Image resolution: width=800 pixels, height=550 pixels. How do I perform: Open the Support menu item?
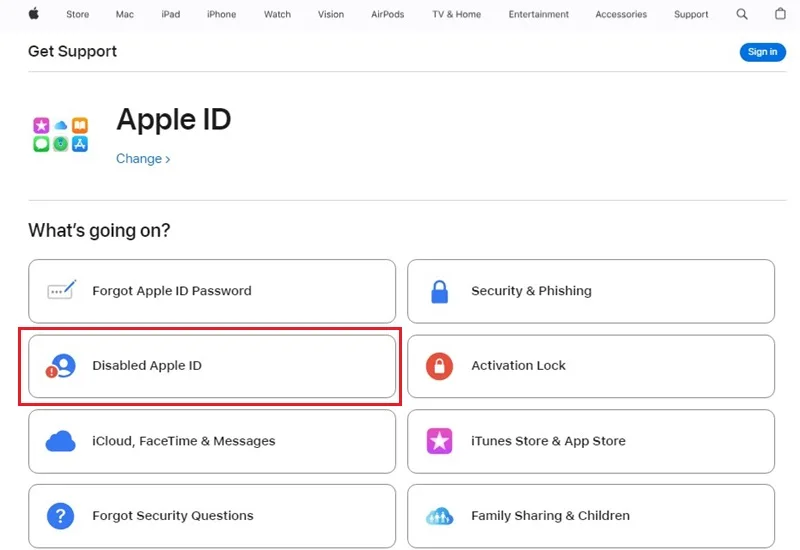click(x=691, y=14)
